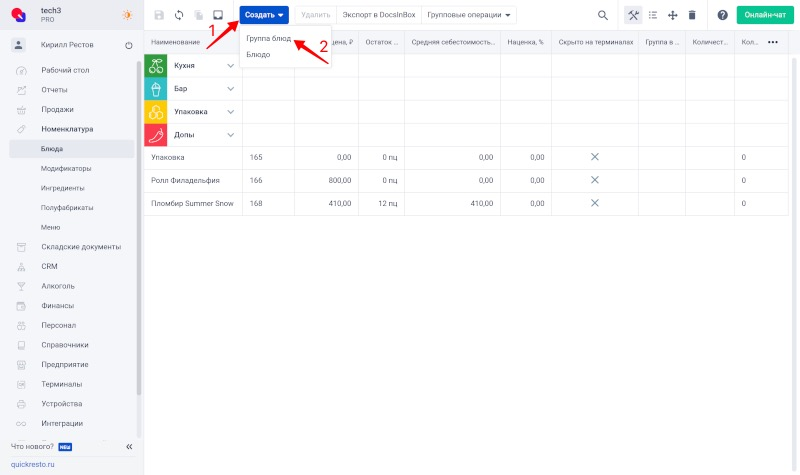The height and width of the screenshot is (475, 800).
Task: Click Пломбир Summer Snow row name
Action: click(192, 204)
